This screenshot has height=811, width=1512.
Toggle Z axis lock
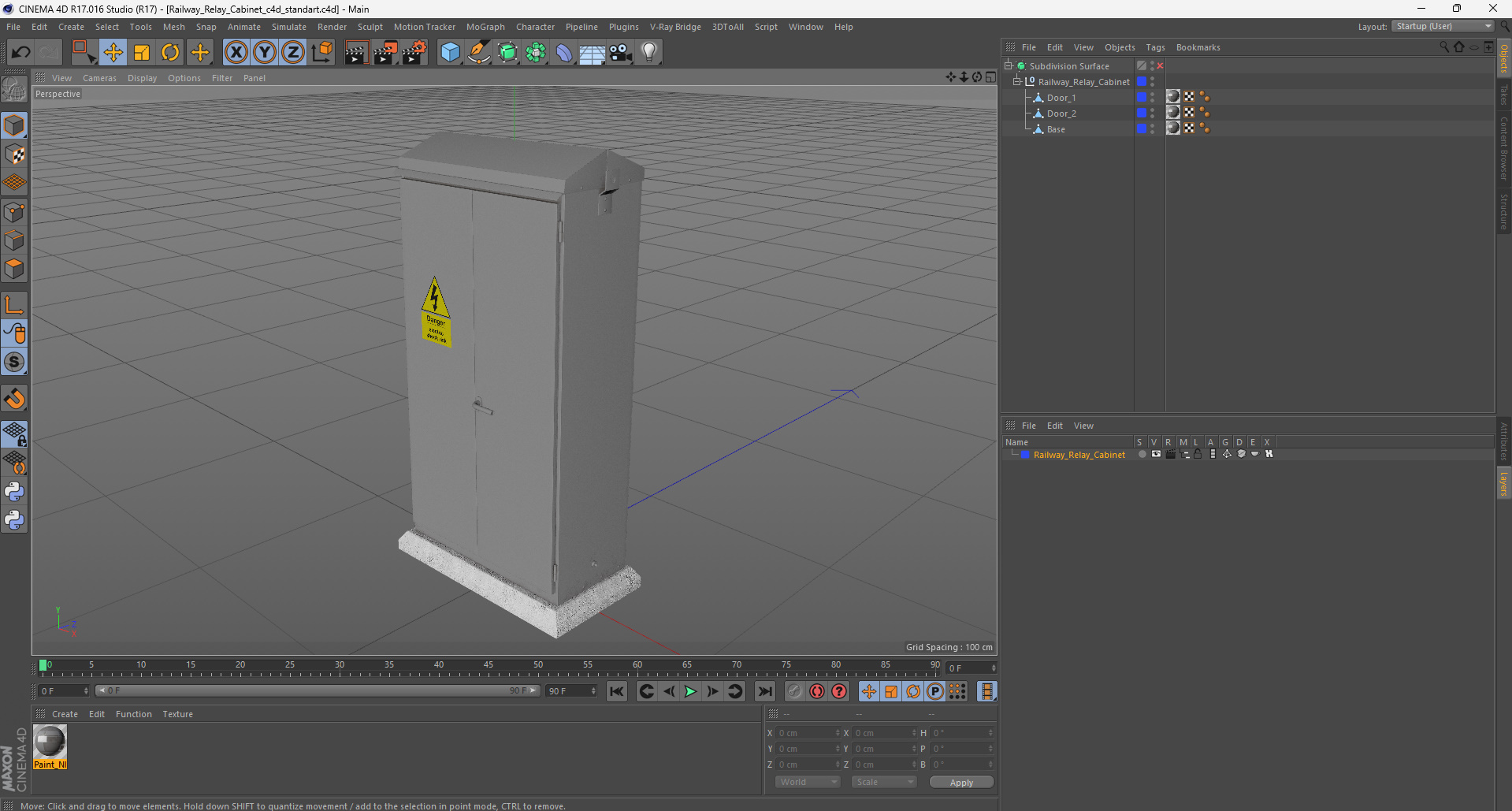[293, 53]
